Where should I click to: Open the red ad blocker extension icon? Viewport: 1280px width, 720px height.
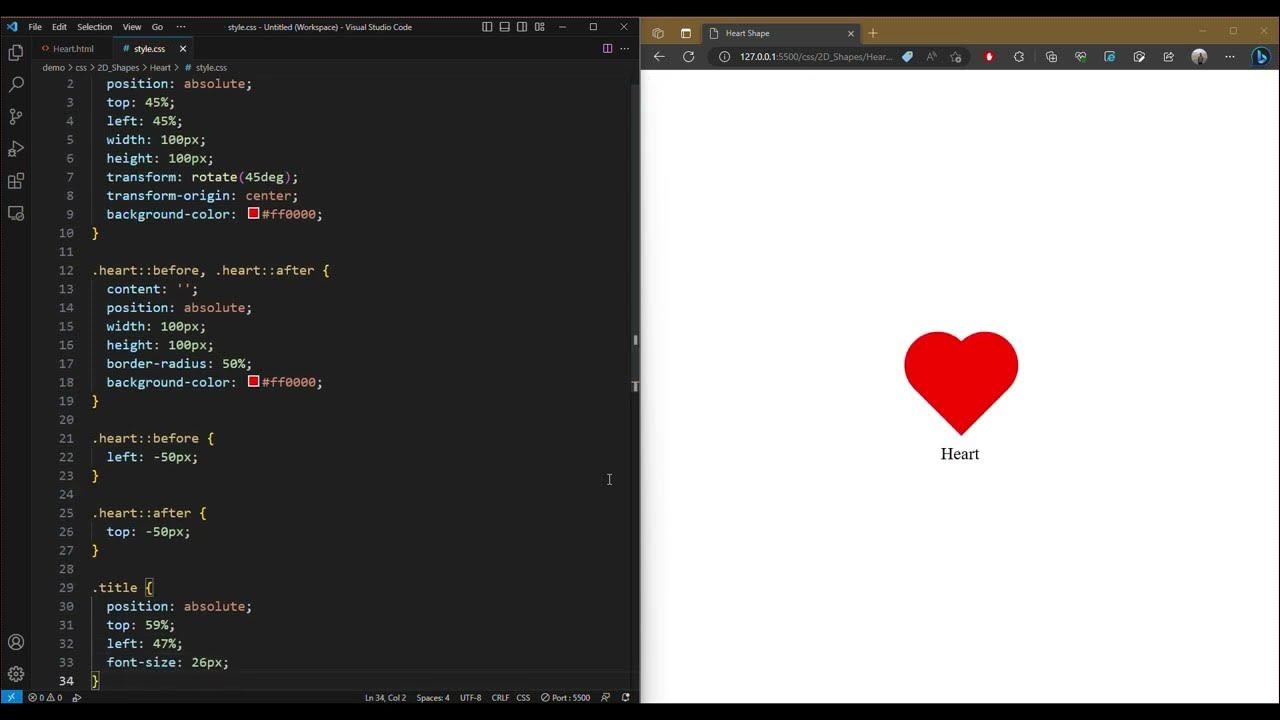[x=989, y=57]
